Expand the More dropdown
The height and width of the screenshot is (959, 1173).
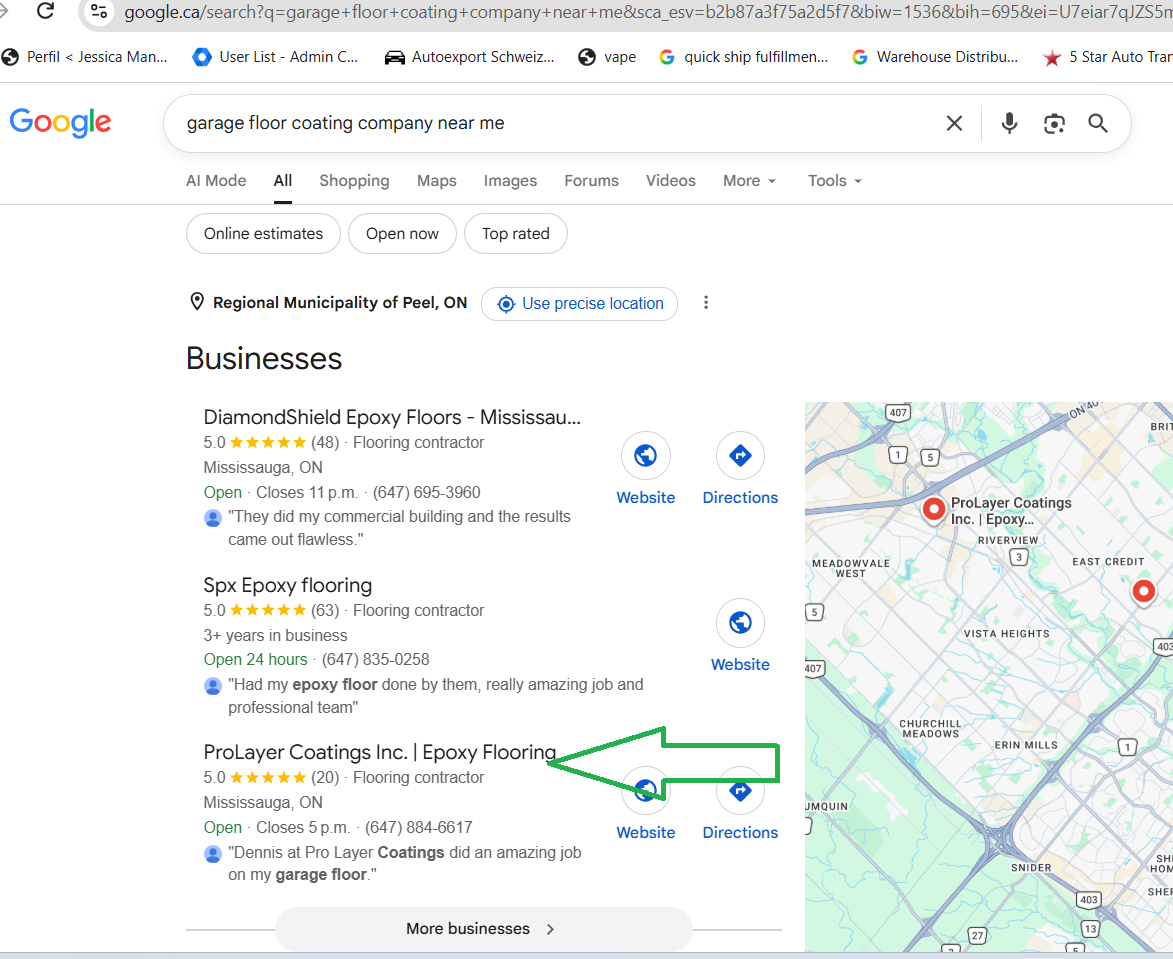coord(750,180)
